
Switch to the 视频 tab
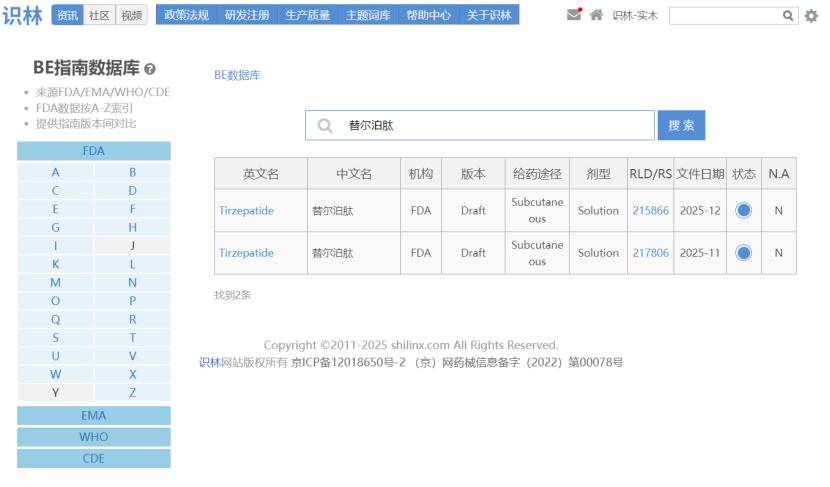click(131, 15)
